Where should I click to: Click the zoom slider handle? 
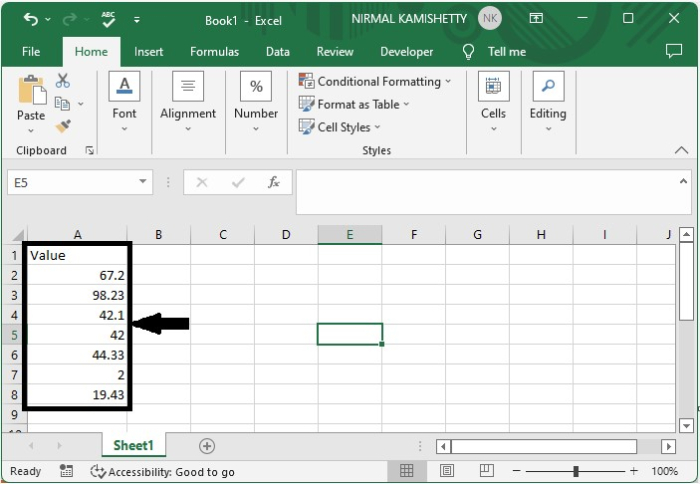(576, 471)
